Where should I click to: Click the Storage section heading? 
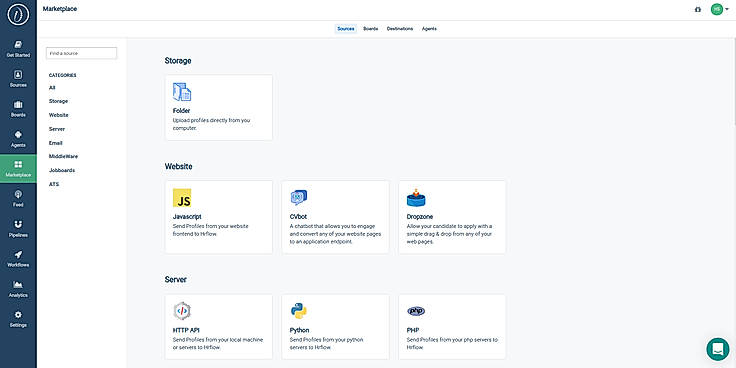point(178,61)
